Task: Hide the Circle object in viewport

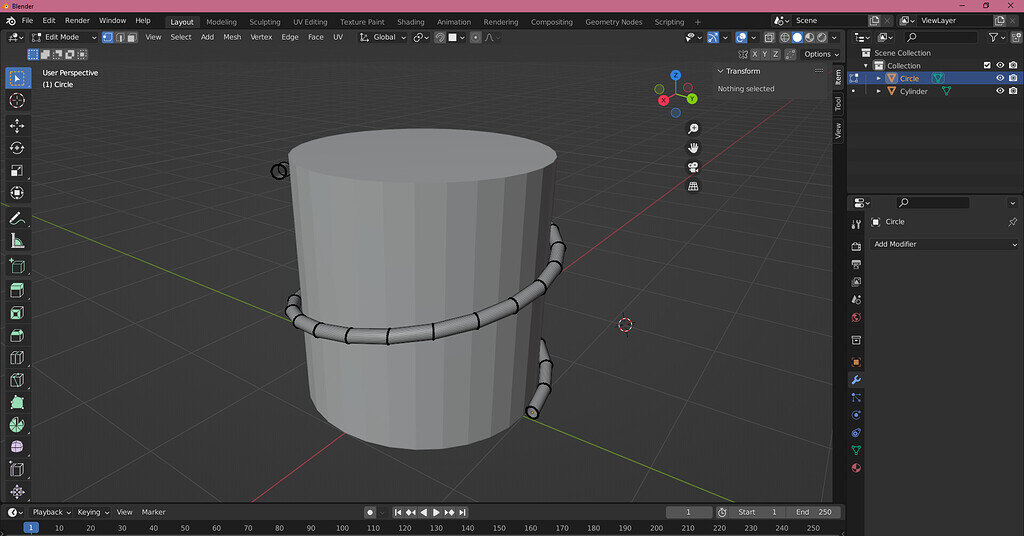Action: pyautogui.click(x=999, y=78)
